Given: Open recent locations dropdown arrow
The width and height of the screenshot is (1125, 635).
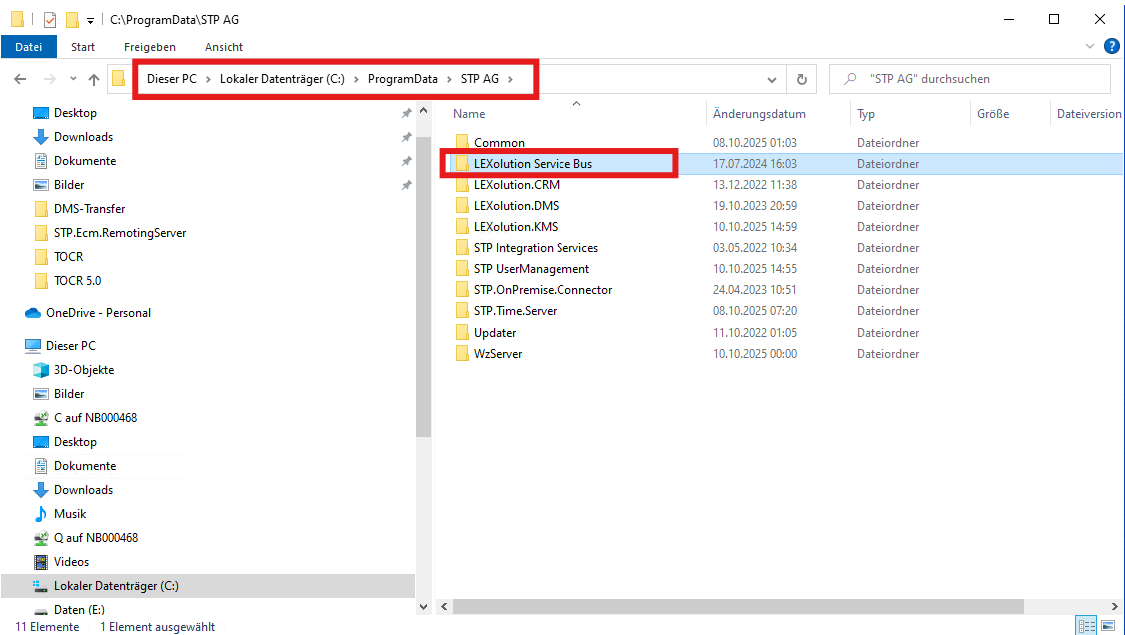Looking at the screenshot, I should [x=73, y=79].
